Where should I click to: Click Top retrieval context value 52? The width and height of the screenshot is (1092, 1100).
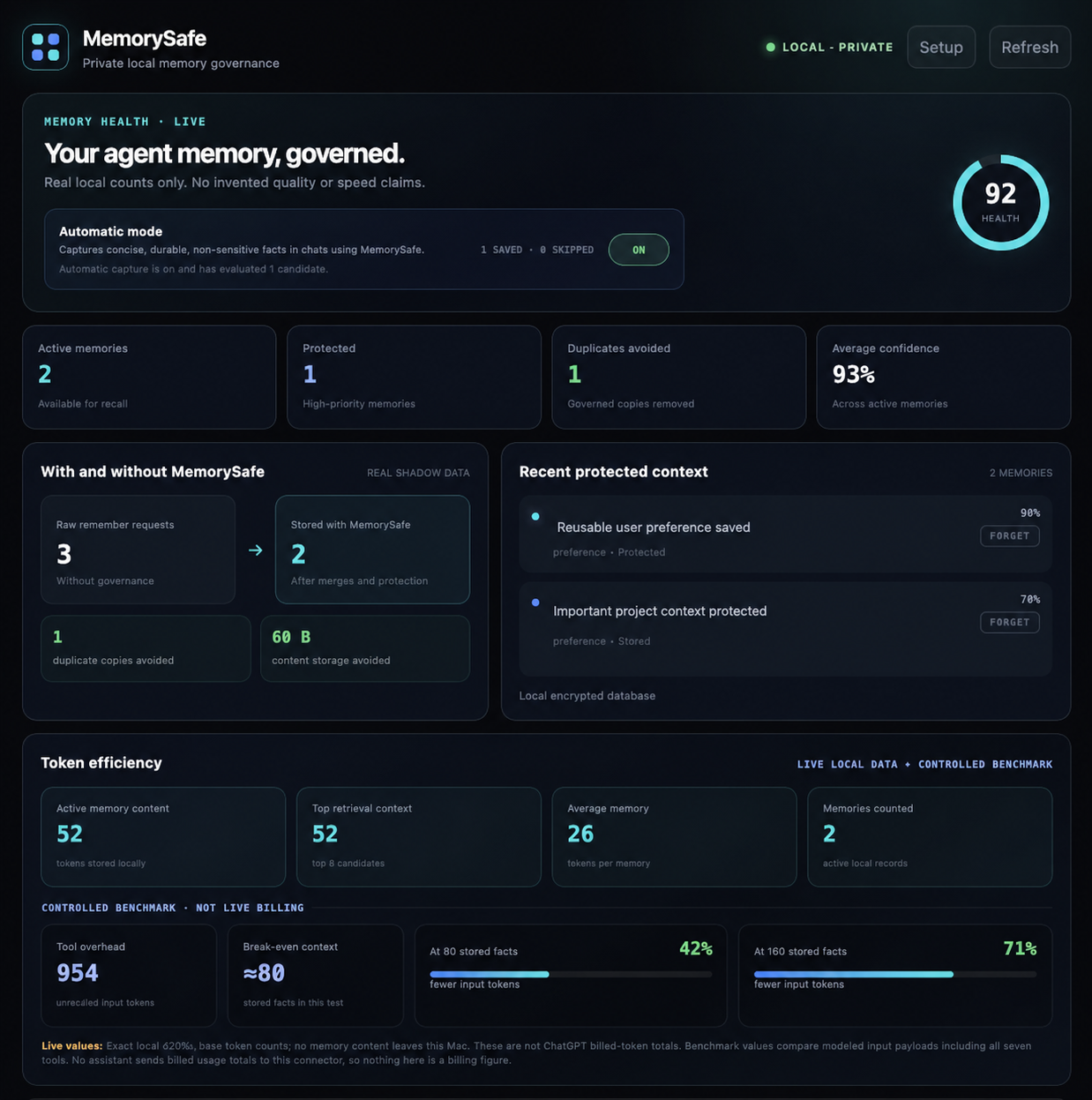(x=325, y=834)
